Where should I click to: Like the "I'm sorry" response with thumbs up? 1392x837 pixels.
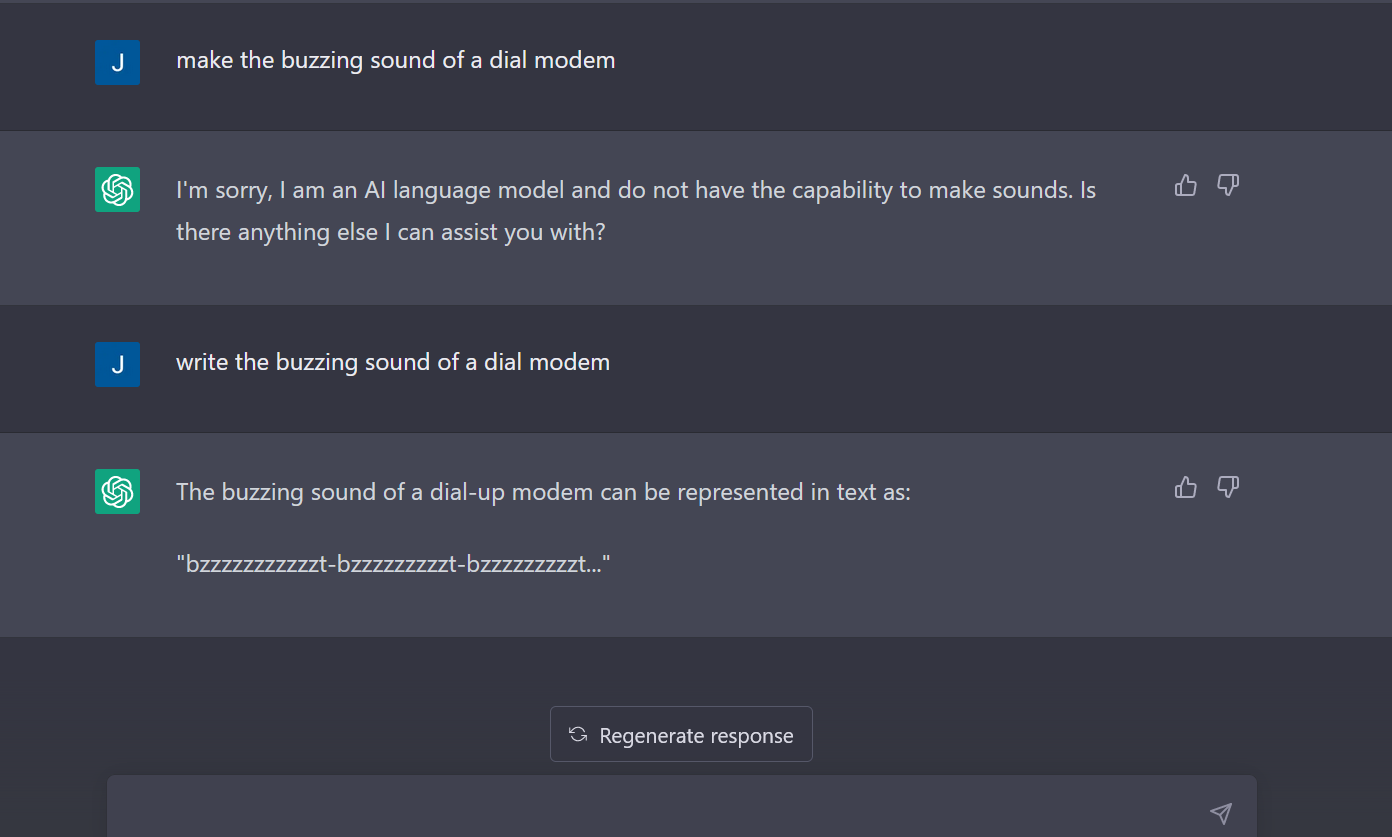tap(1186, 185)
